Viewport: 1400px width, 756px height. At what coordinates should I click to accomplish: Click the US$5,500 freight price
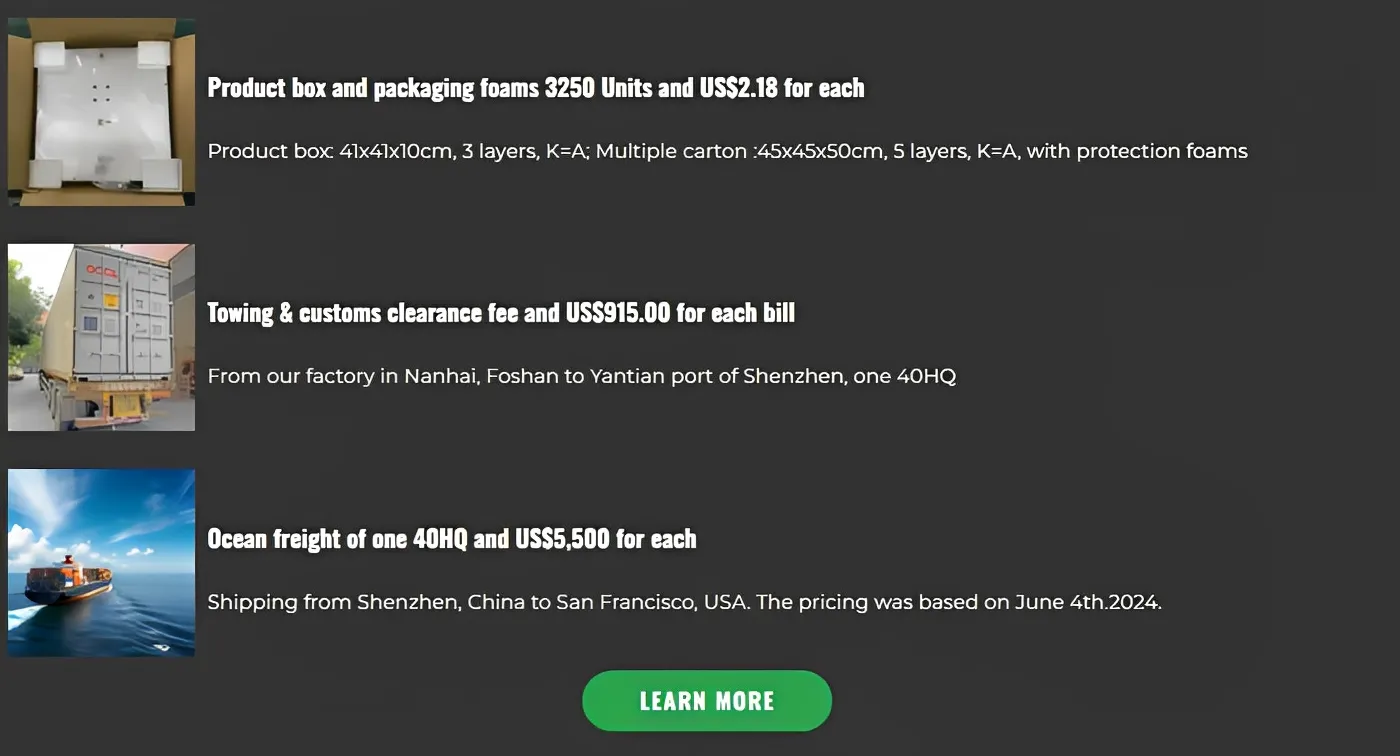[562, 539]
